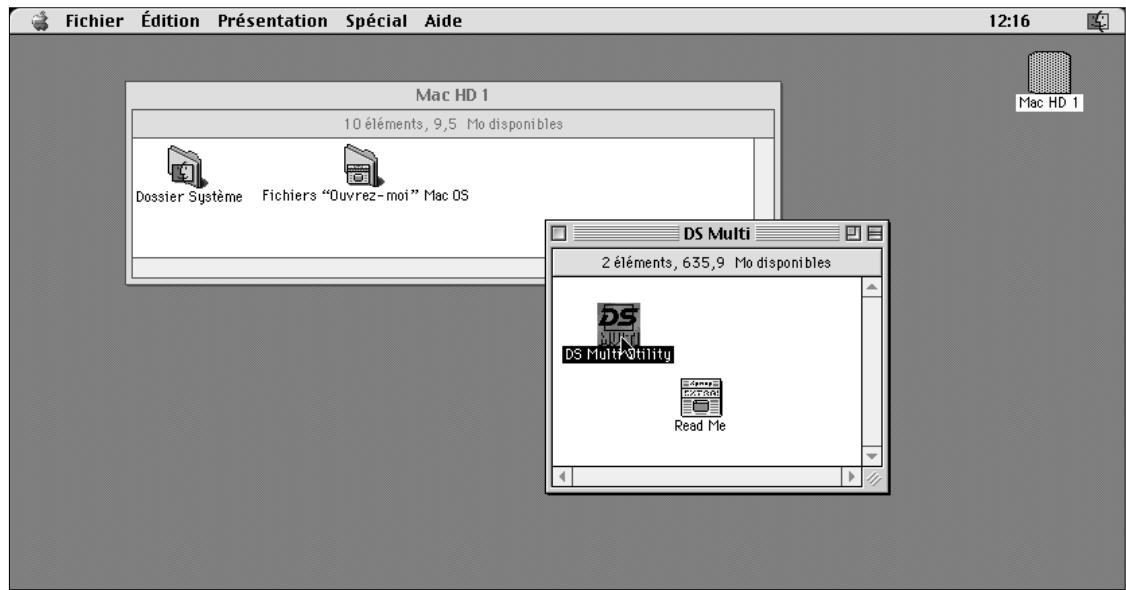
Task: Click the DS Multi window title
Action: point(716,233)
